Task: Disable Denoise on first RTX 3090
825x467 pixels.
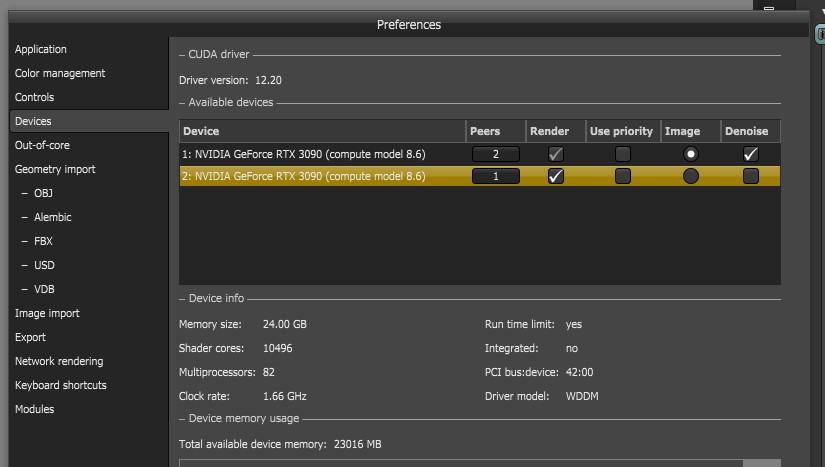Action: pyautogui.click(x=750, y=154)
